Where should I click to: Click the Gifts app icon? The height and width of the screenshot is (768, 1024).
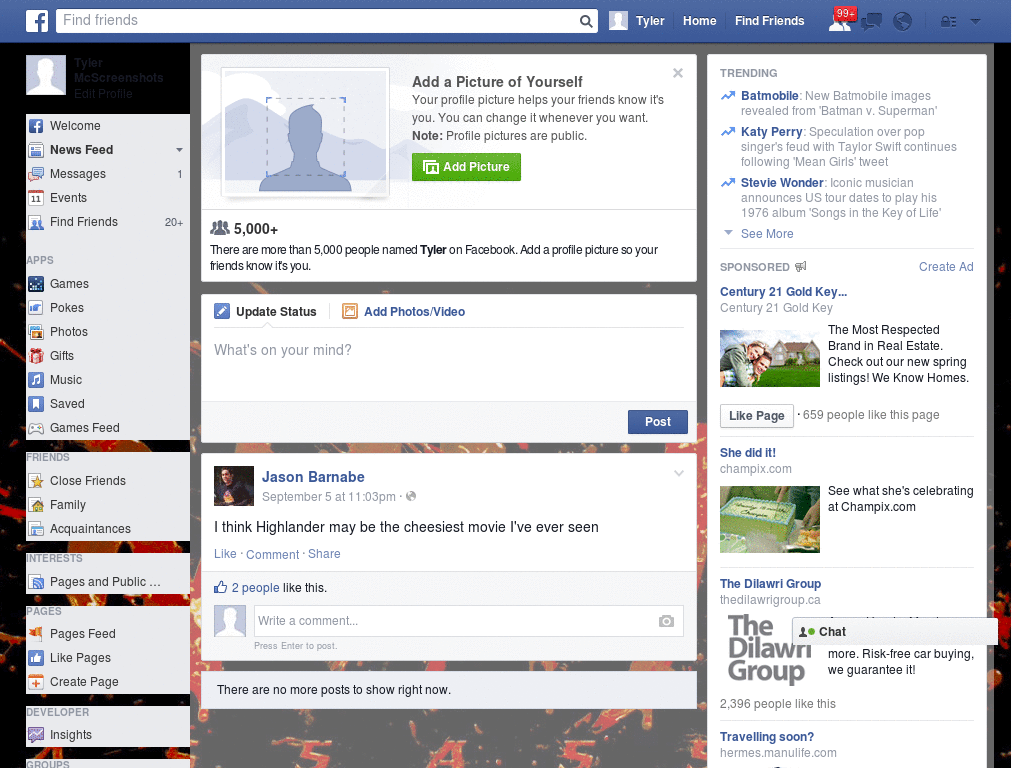point(36,356)
